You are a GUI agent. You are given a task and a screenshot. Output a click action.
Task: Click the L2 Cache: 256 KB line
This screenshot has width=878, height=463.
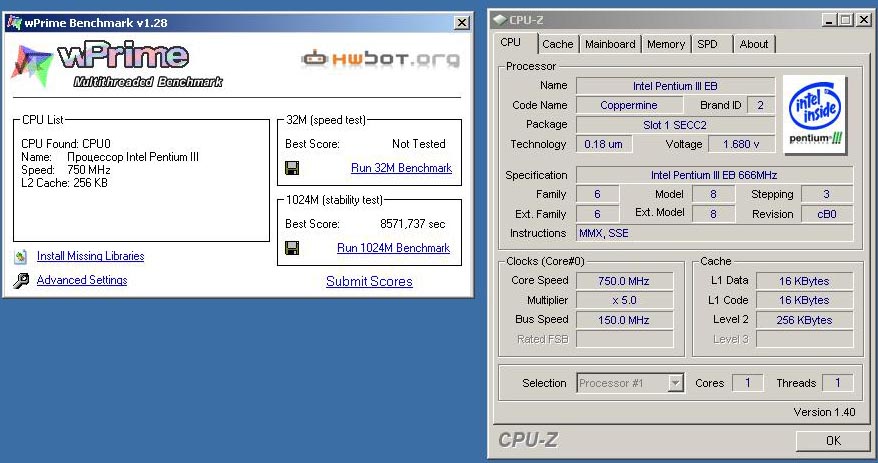[64, 183]
